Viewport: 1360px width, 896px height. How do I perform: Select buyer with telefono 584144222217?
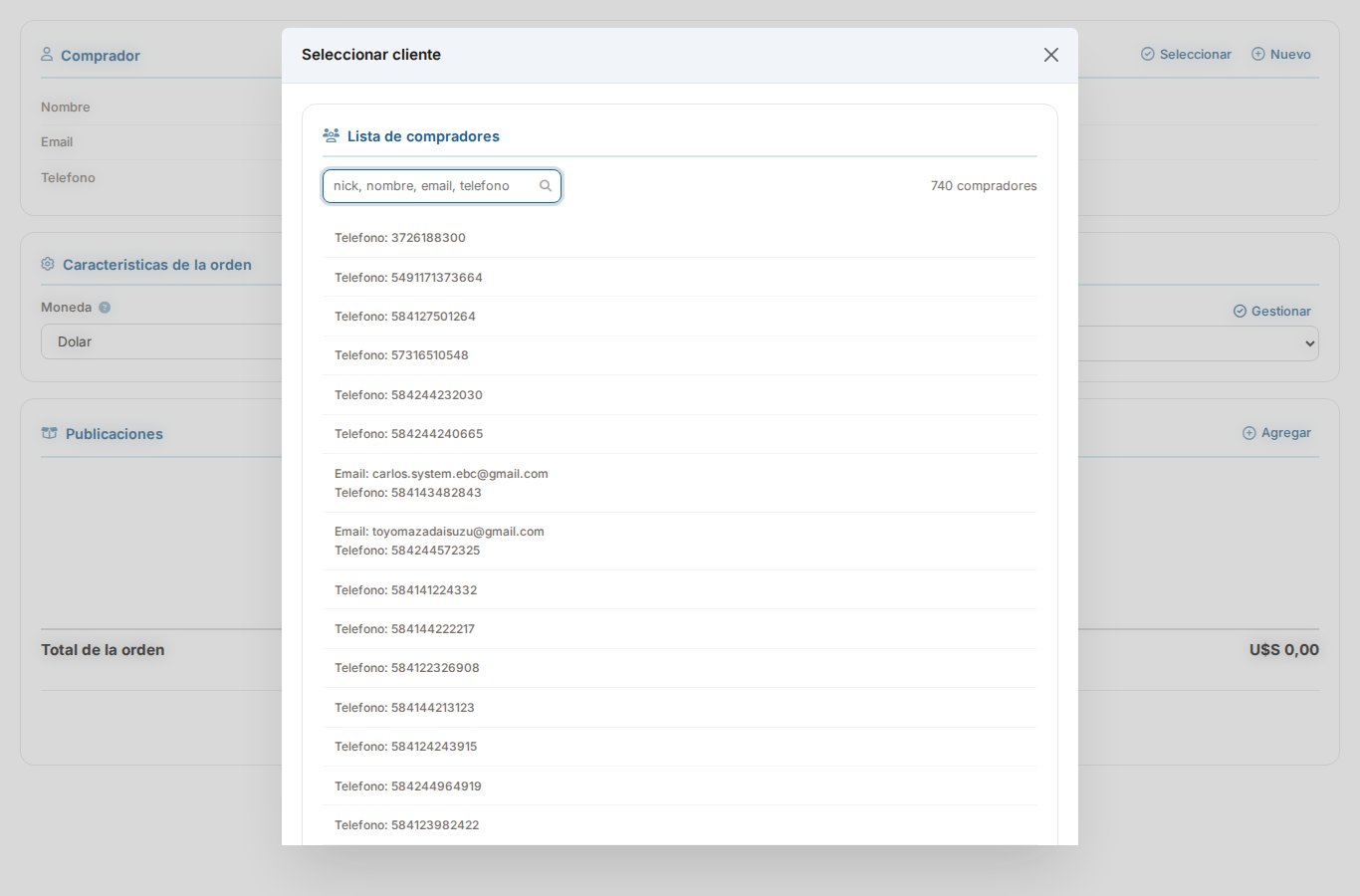point(679,629)
